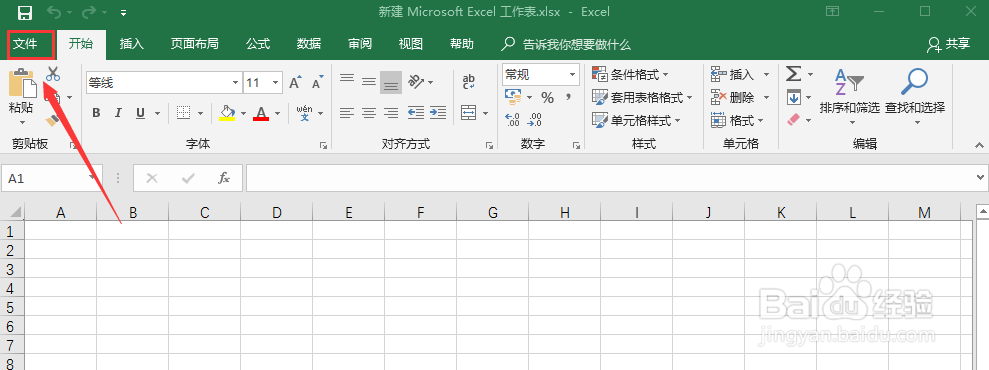Open the 排序和筛选 menu

coord(849,95)
